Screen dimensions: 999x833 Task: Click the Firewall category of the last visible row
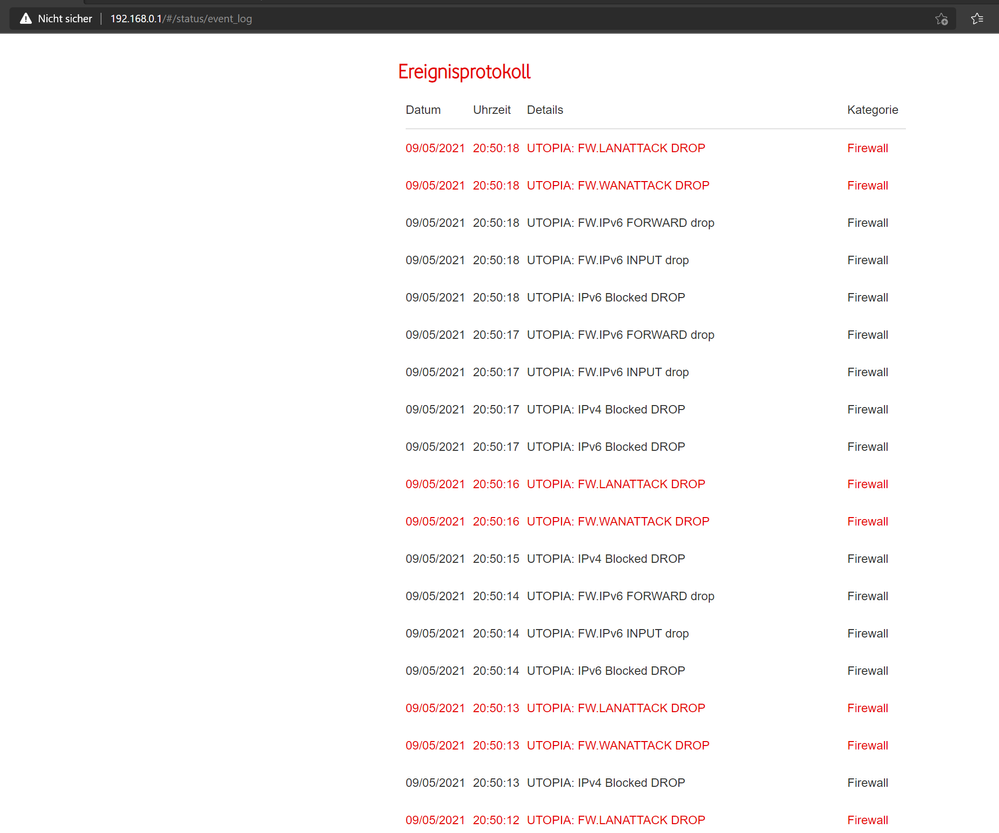(x=867, y=820)
